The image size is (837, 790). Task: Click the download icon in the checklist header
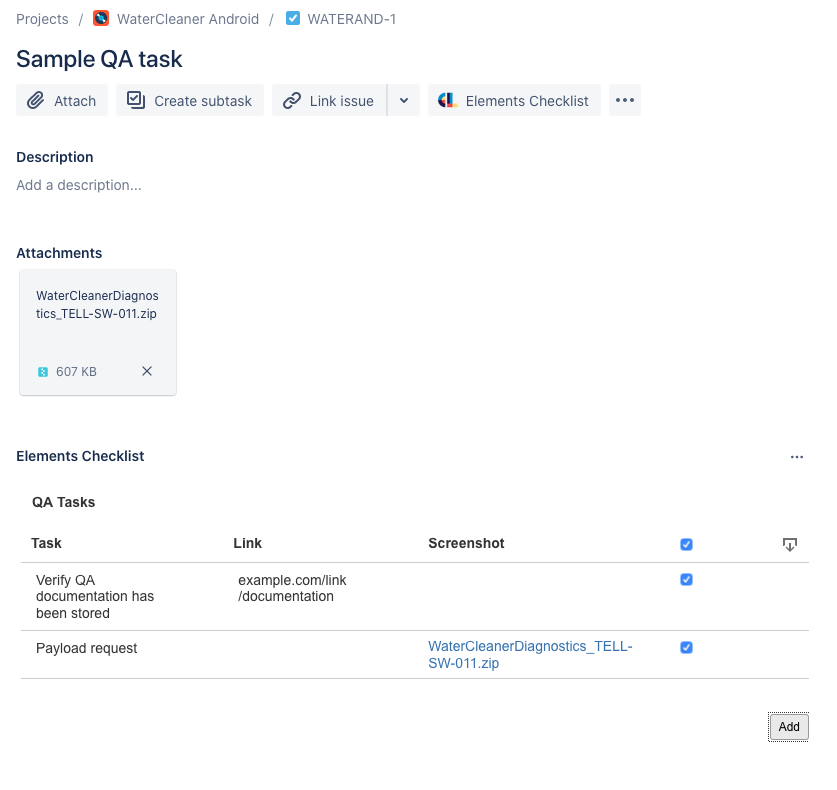click(790, 544)
